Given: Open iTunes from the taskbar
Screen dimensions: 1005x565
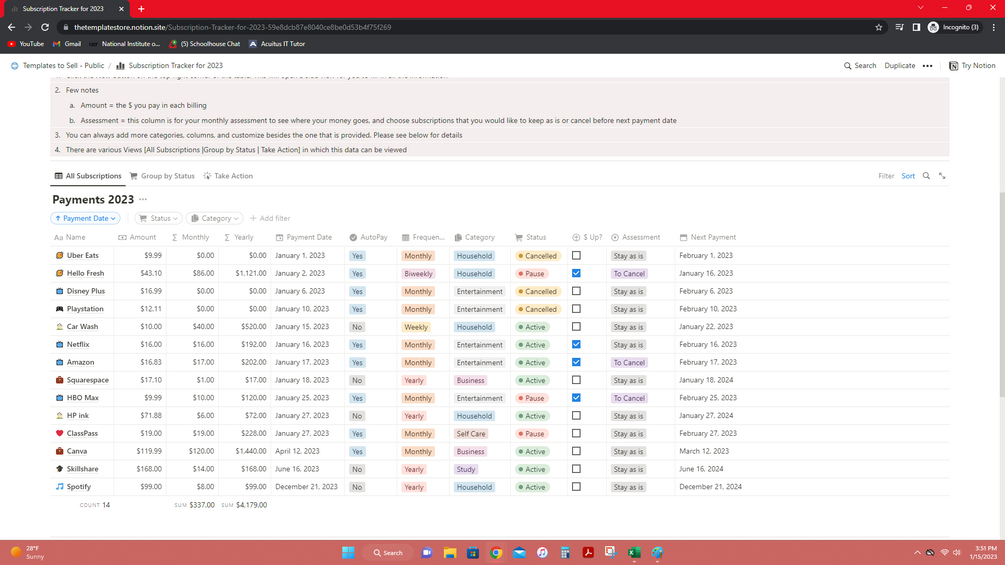Looking at the screenshot, I should (x=542, y=552).
